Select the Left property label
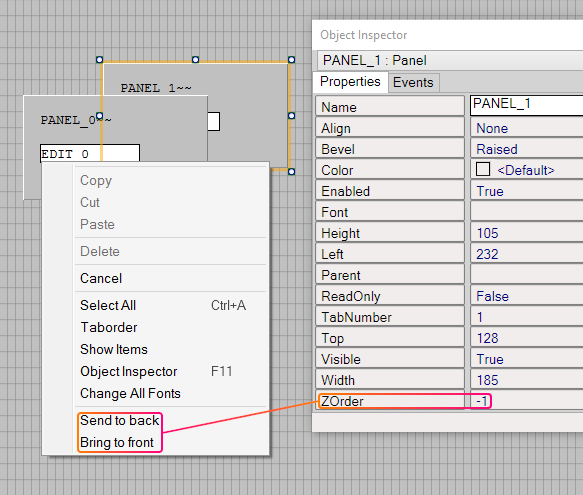583x495 pixels. click(390, 254)
